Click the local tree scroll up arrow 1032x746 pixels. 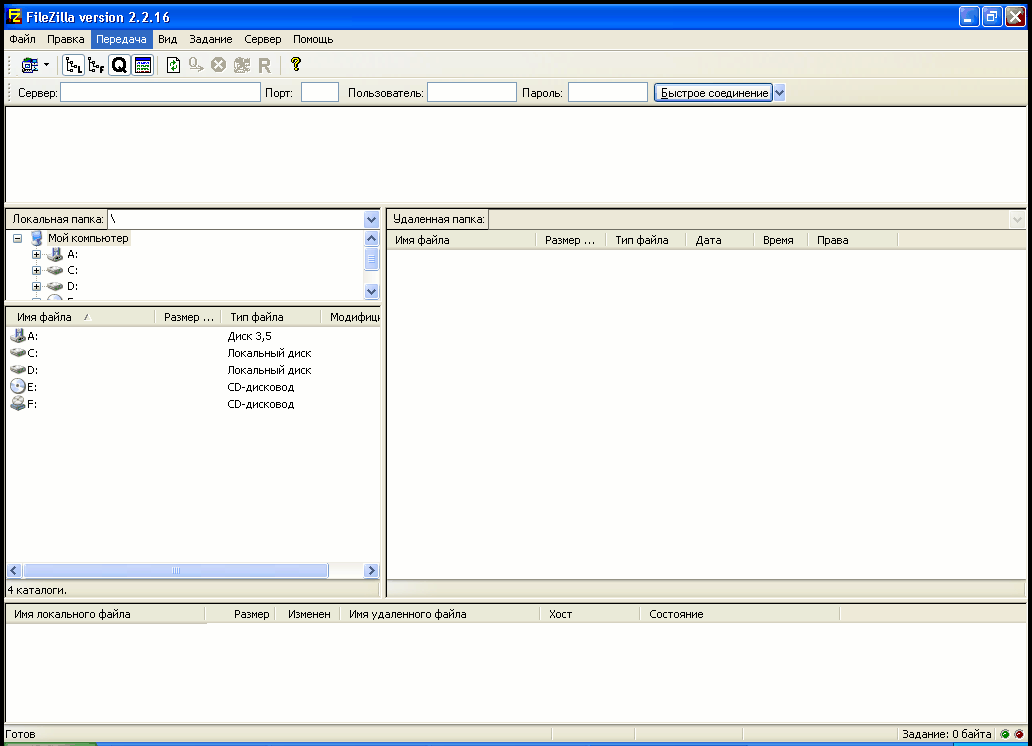(371, 238)
